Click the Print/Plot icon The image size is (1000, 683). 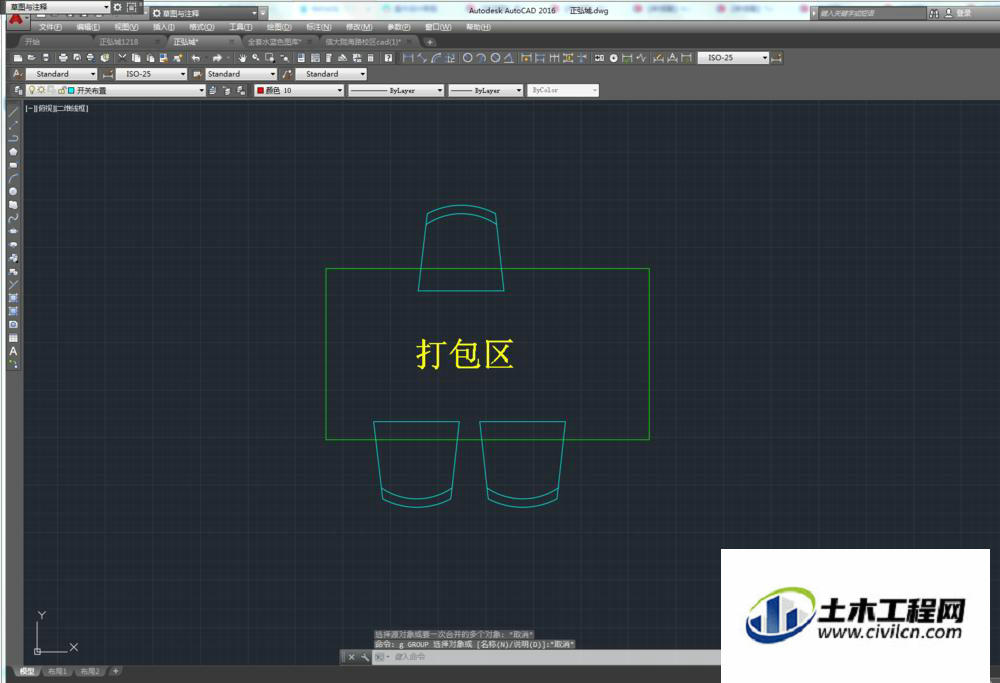point(62,58)
